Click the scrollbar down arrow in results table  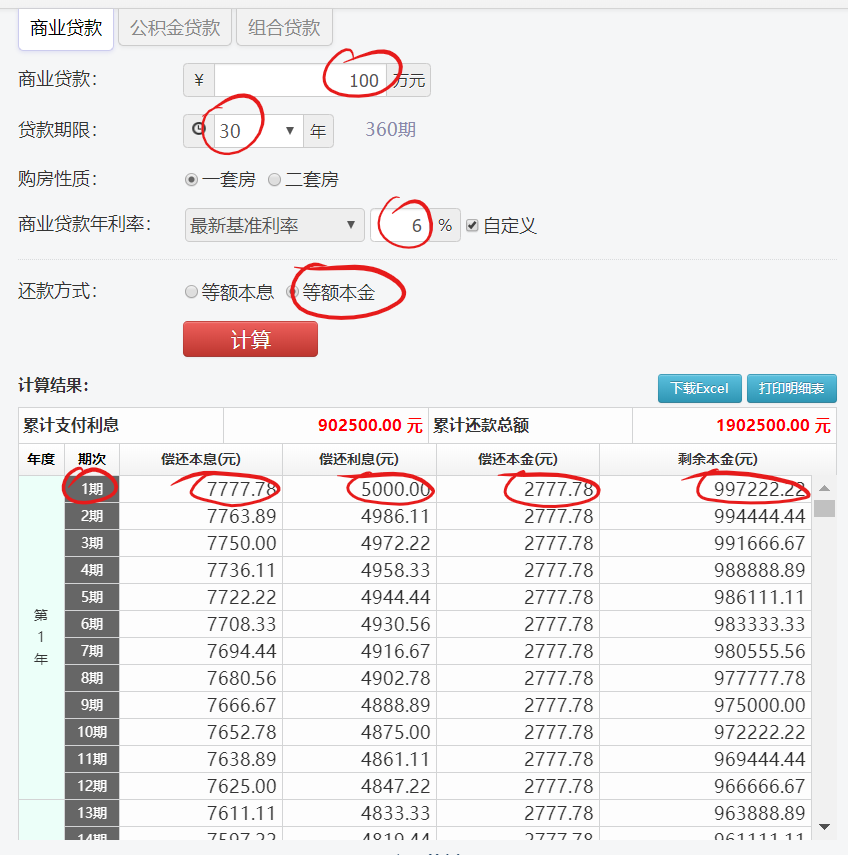tap(825, 827)
